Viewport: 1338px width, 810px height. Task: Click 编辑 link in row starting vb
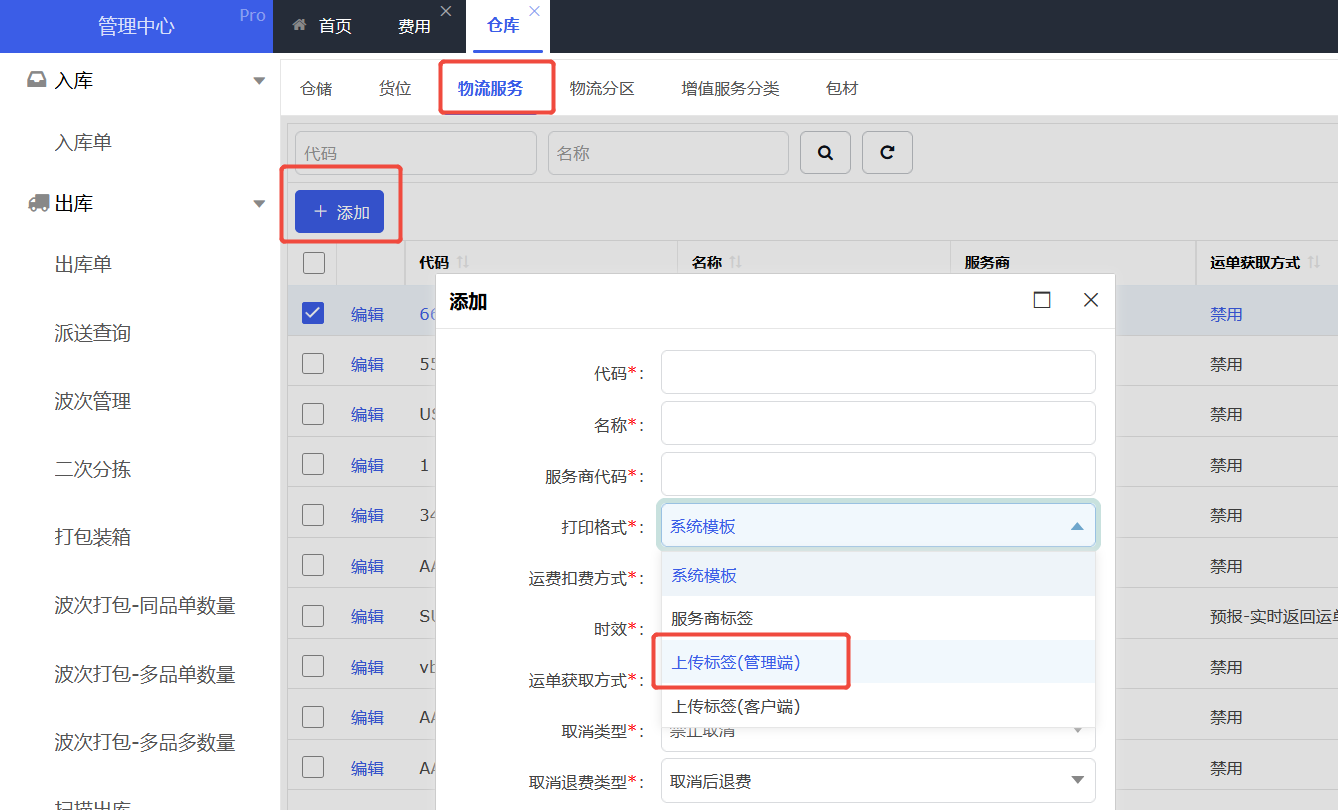coord(367,667)
